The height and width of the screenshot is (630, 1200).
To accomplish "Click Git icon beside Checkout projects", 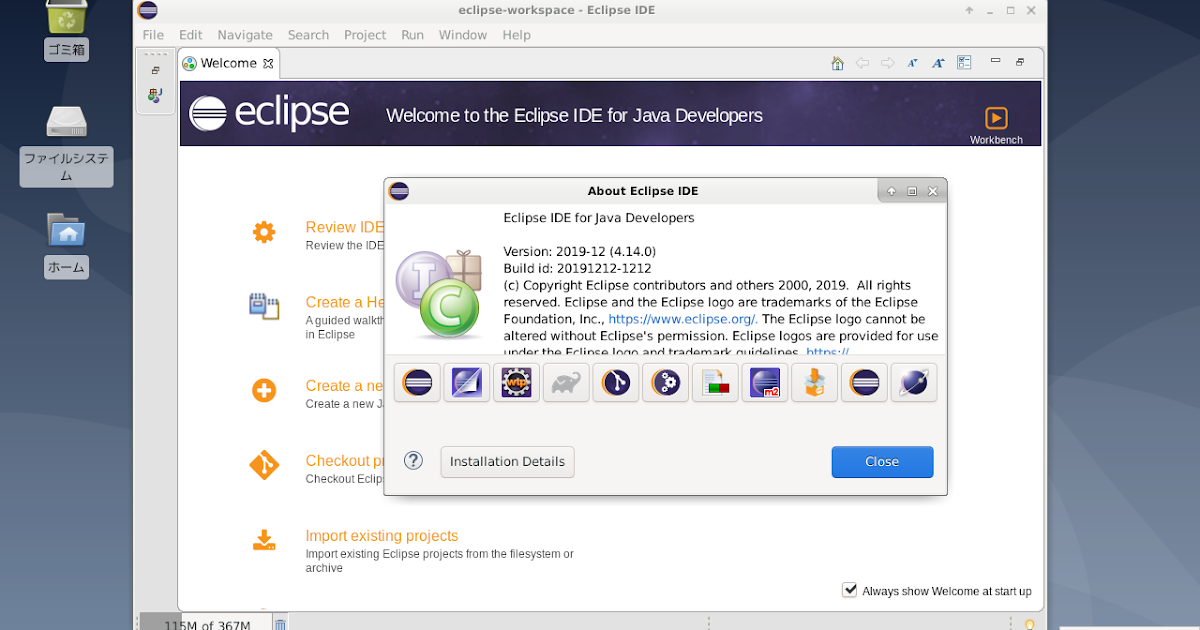I will tap(264, 465).
